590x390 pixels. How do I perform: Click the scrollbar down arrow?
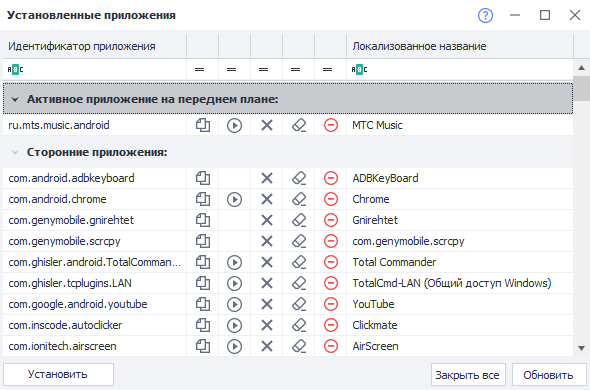pos(581,348)
